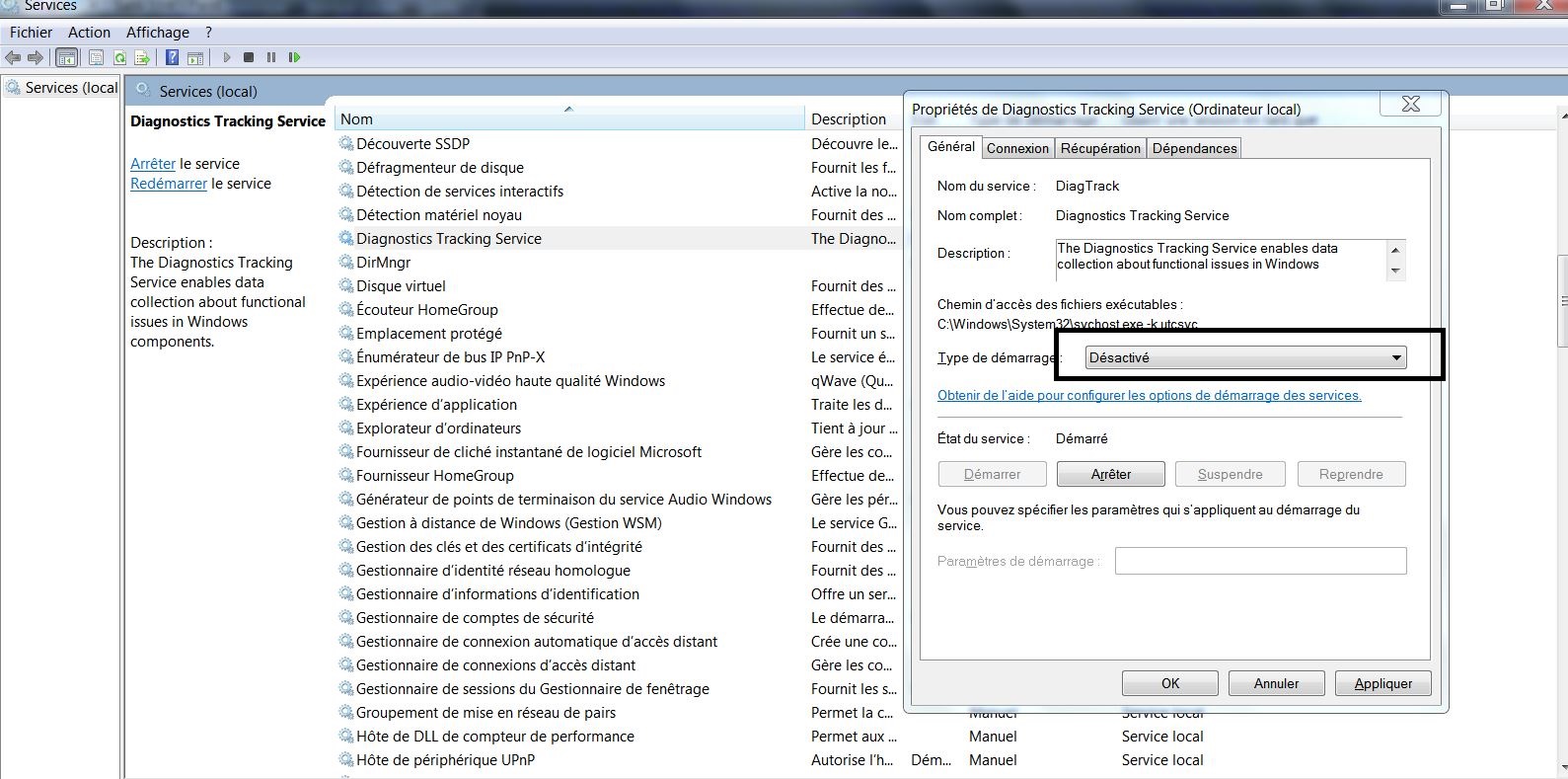This screenshot has height=779, width=1568.
Task: Click the up arrow of Description box scrollbar
Action: pos(1395,249)
